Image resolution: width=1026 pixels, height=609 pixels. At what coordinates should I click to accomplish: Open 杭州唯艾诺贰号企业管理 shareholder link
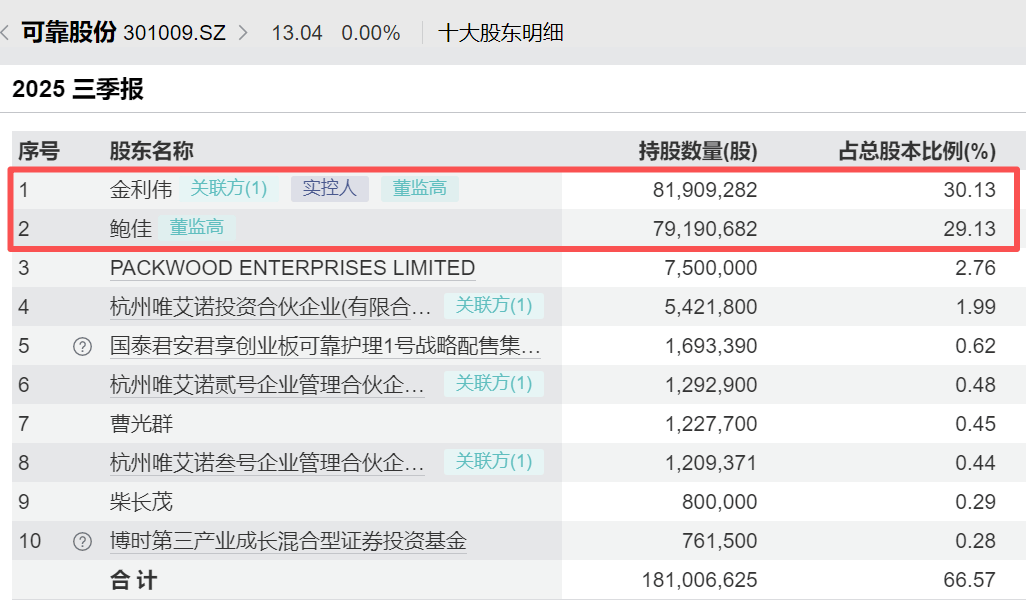click(267, 385)
